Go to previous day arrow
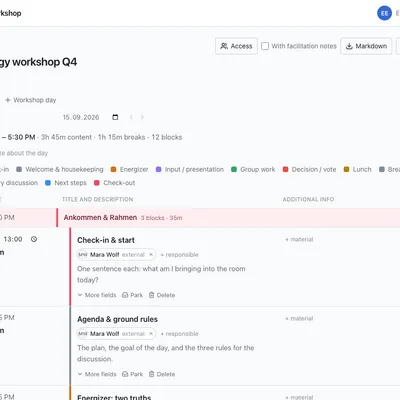The image size is (400, 400). tap(131, 117)
